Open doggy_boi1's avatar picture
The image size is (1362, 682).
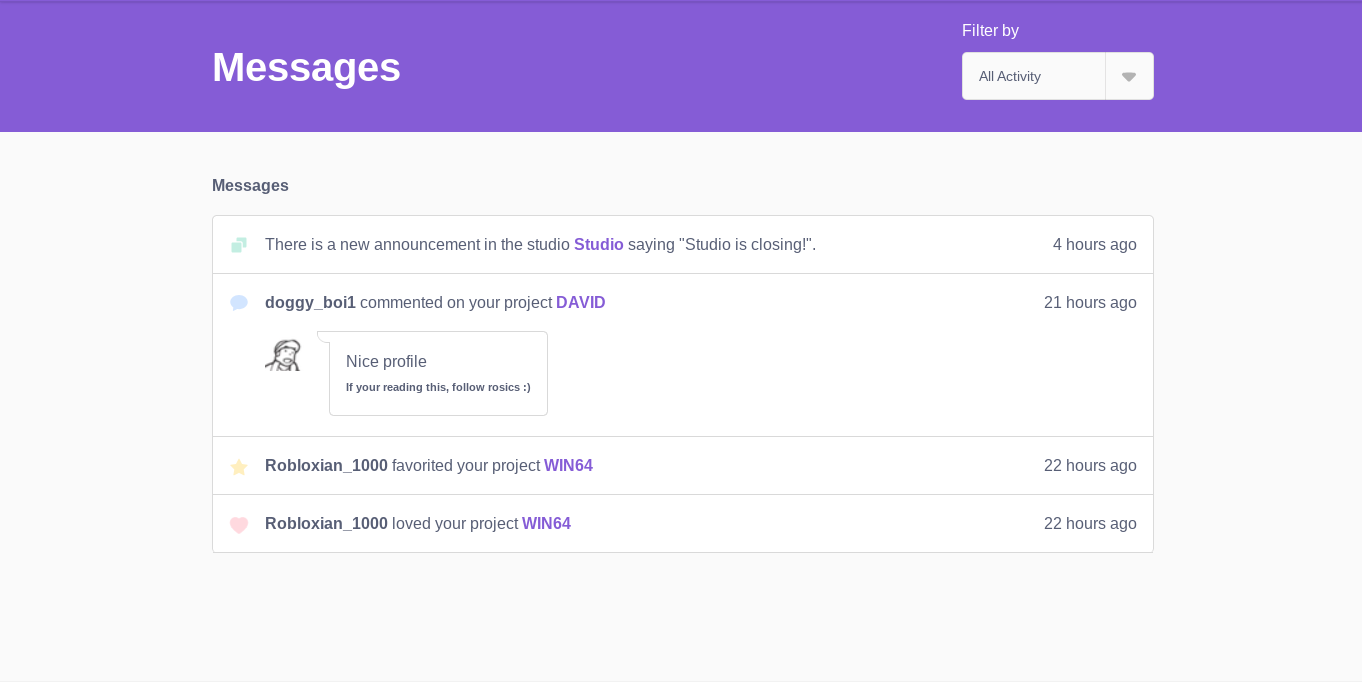(284, 355)
